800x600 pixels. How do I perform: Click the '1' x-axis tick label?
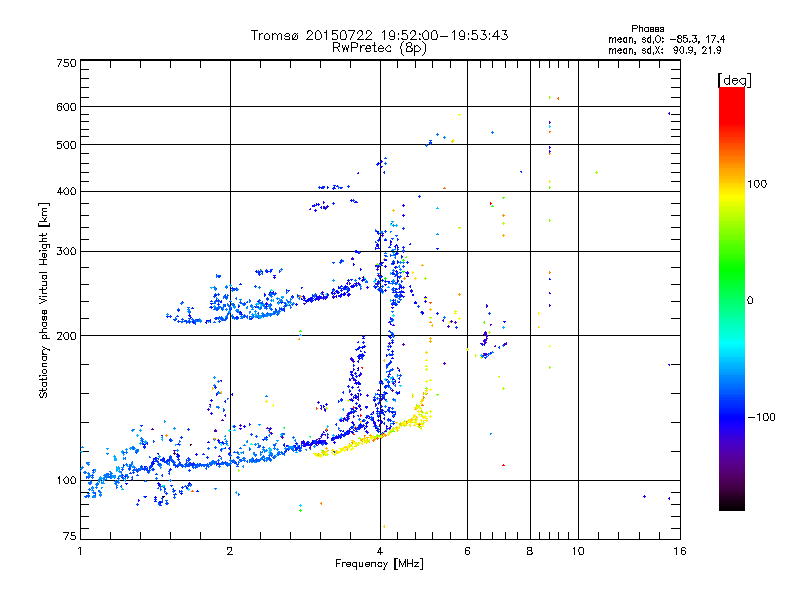(x=80, y=551)
